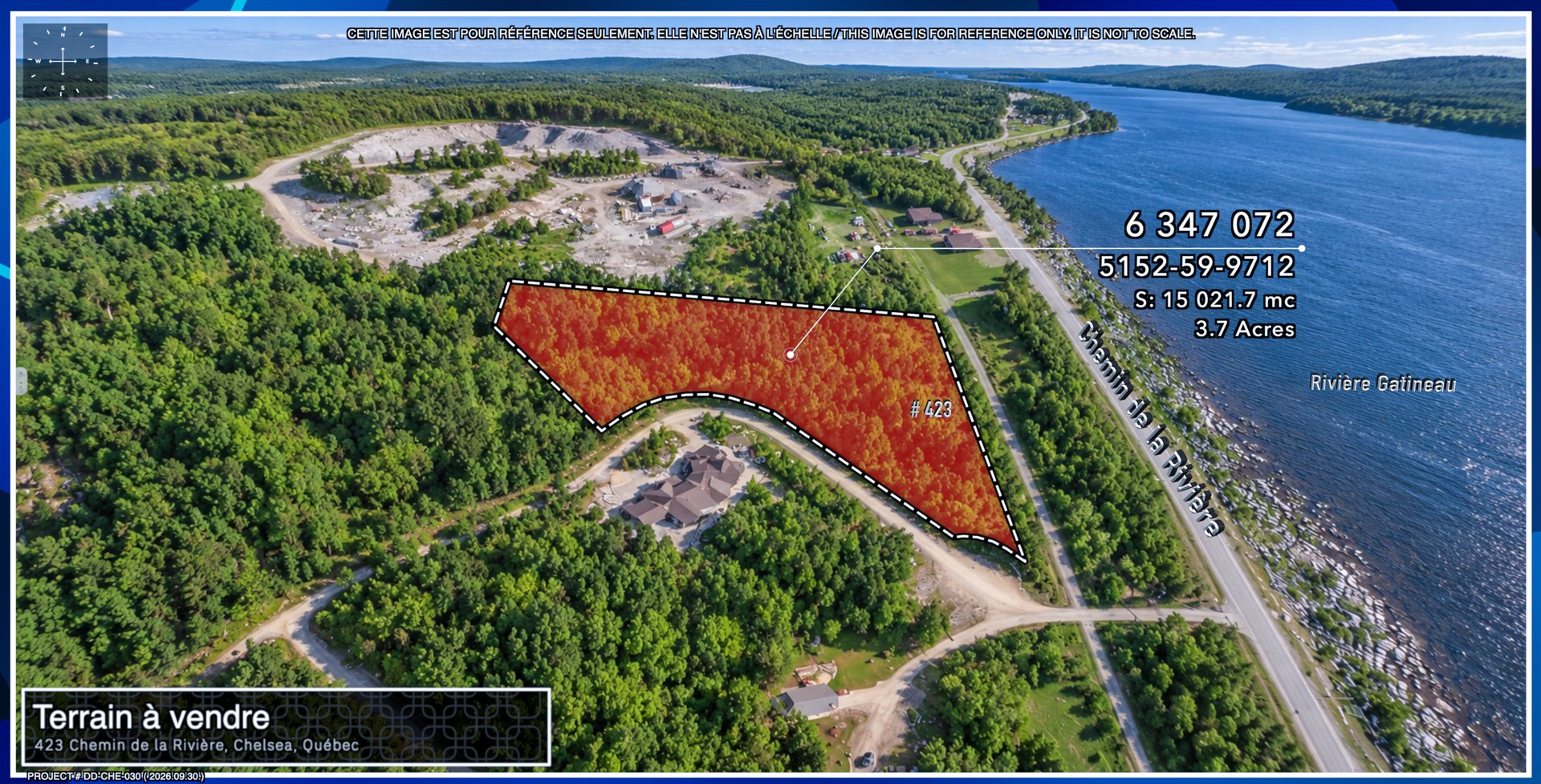The height and width of the screenshot is (784, 1541).
Task: Click the callout line endpoint dot over the river
Action: click(x=1301, y=249)
